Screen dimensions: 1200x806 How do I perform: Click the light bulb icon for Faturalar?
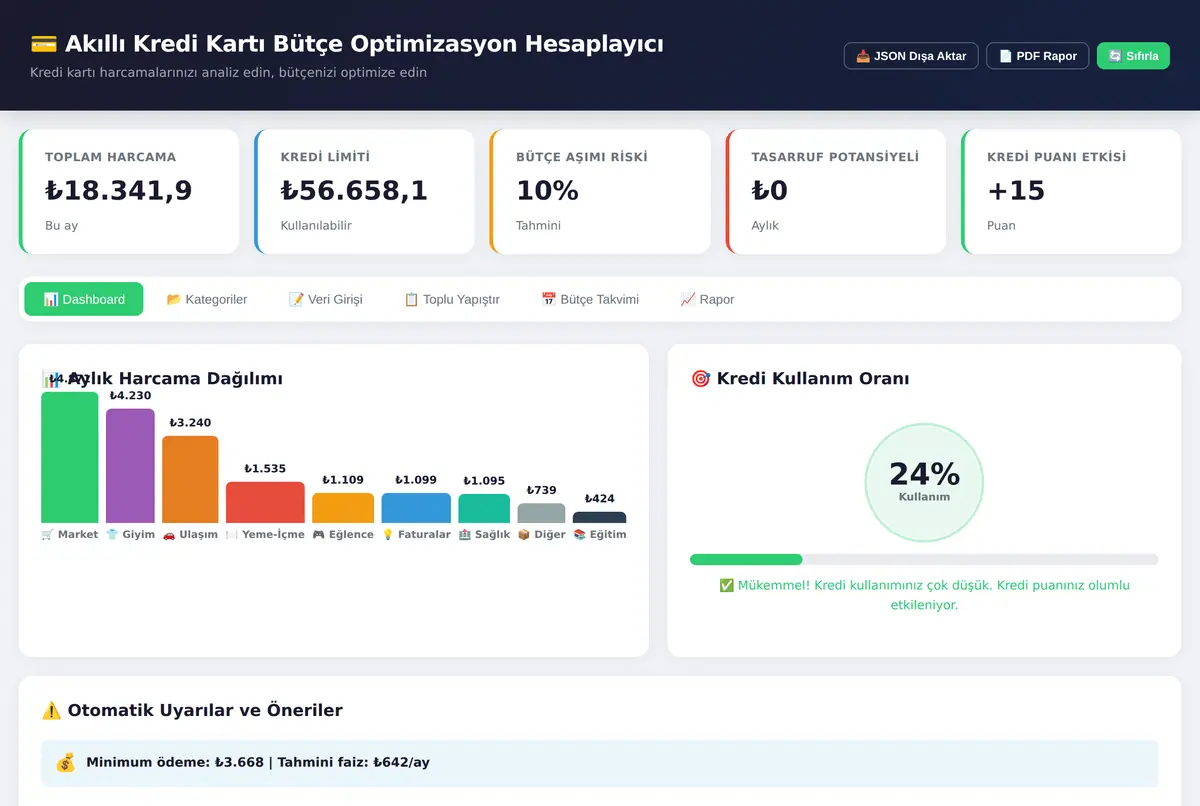[388, 535]
